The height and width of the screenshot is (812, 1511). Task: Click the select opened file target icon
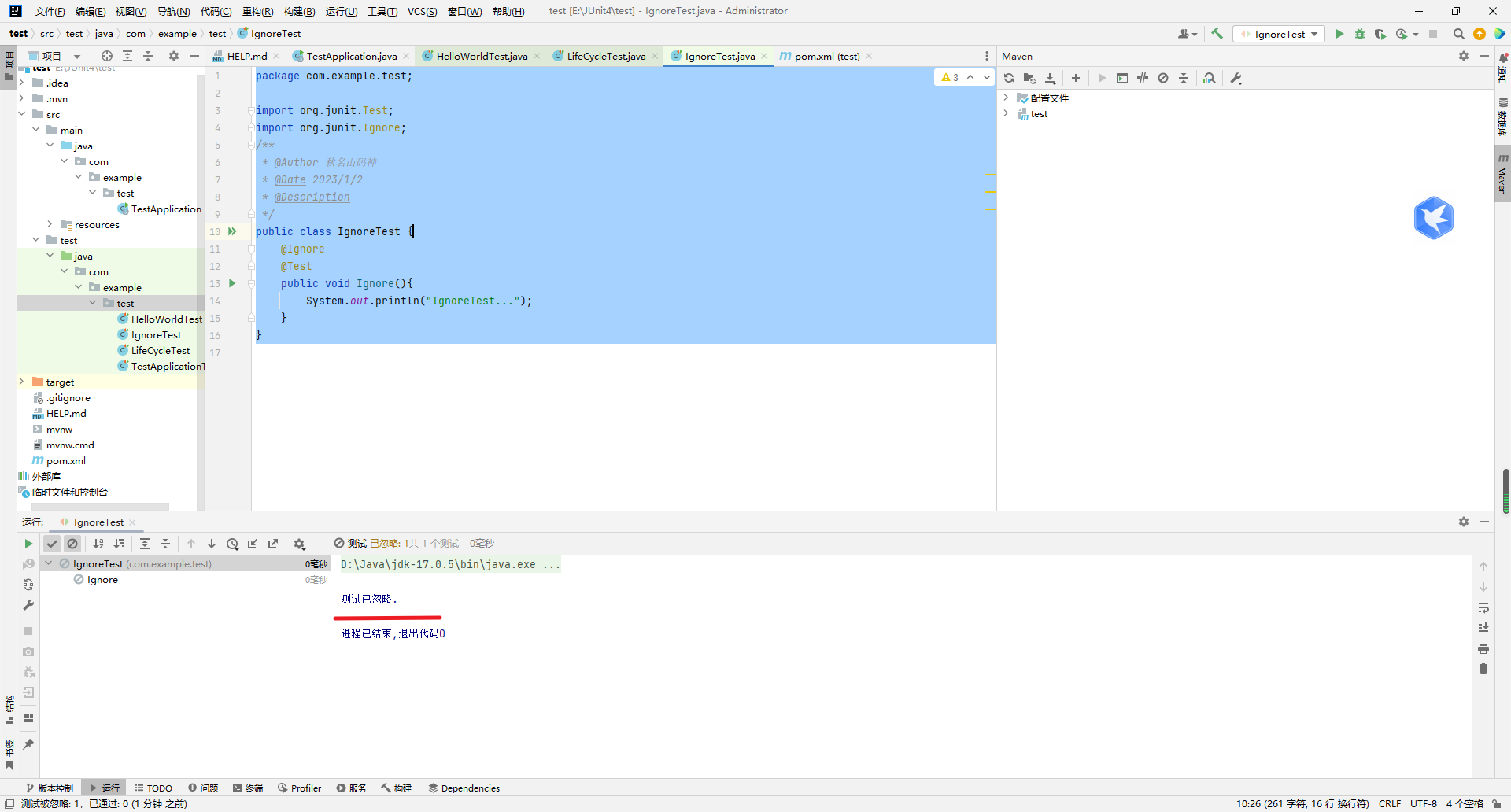pyautogui.click(x=107, y=56)
